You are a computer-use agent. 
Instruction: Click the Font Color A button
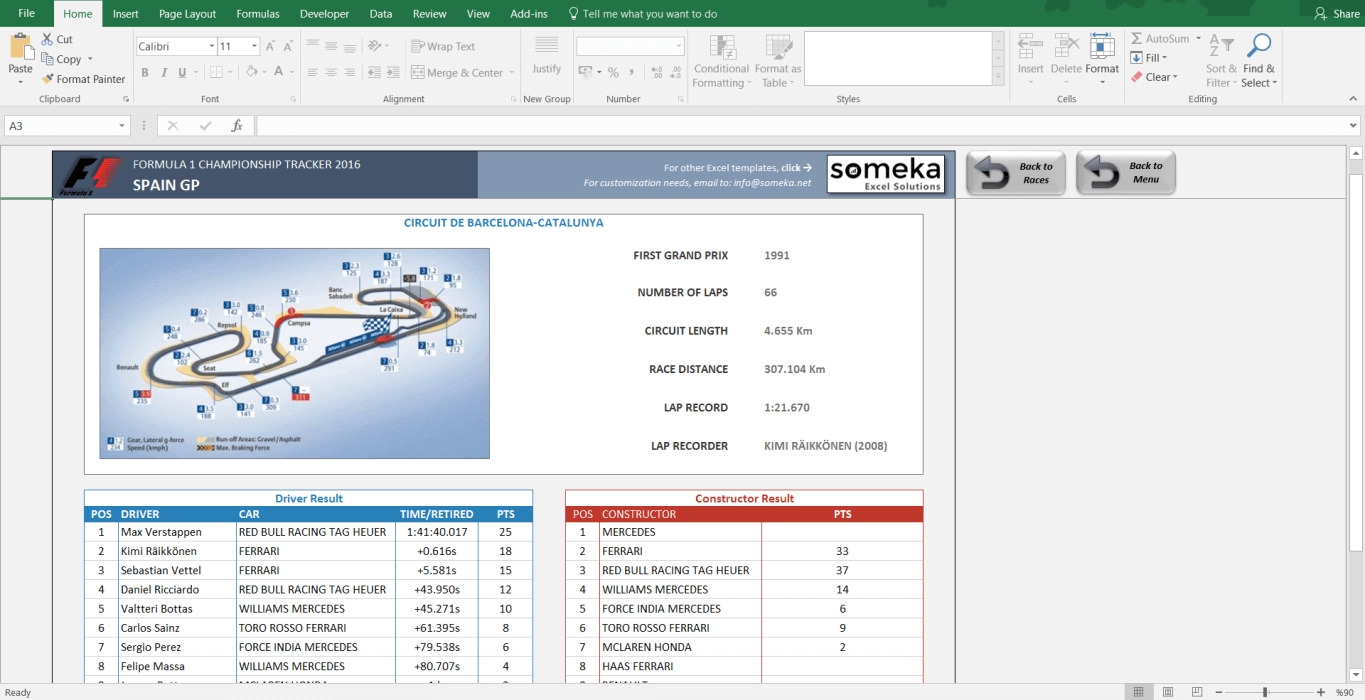[279, 72]
